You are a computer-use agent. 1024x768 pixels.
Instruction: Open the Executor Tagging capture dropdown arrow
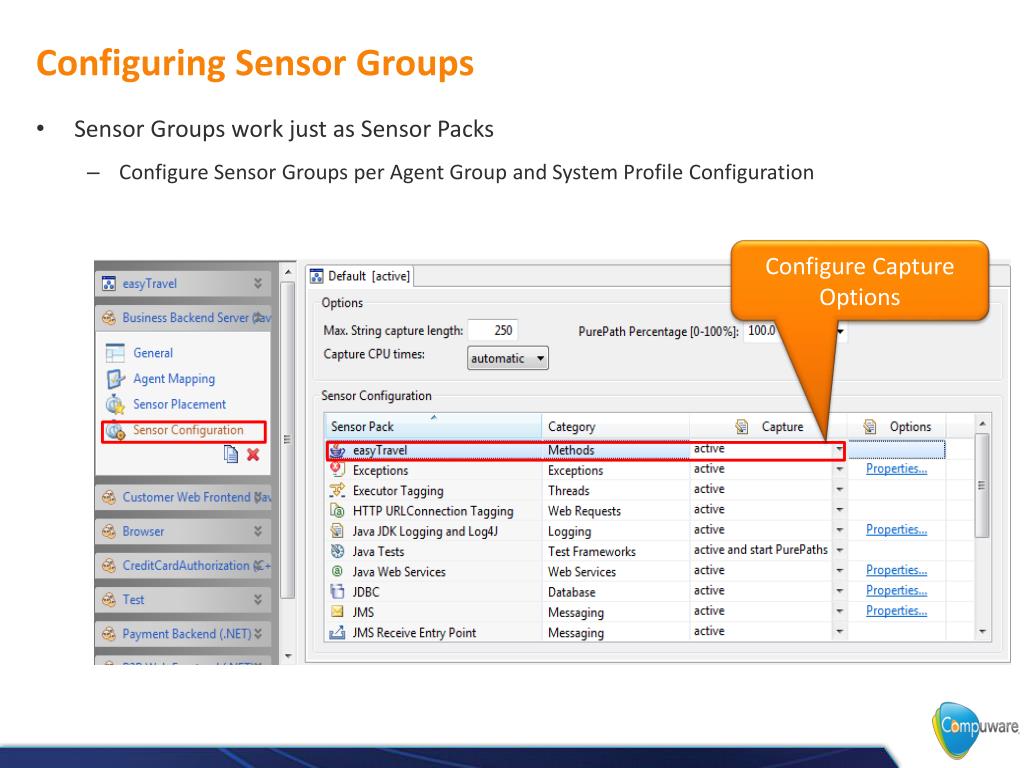840,490
